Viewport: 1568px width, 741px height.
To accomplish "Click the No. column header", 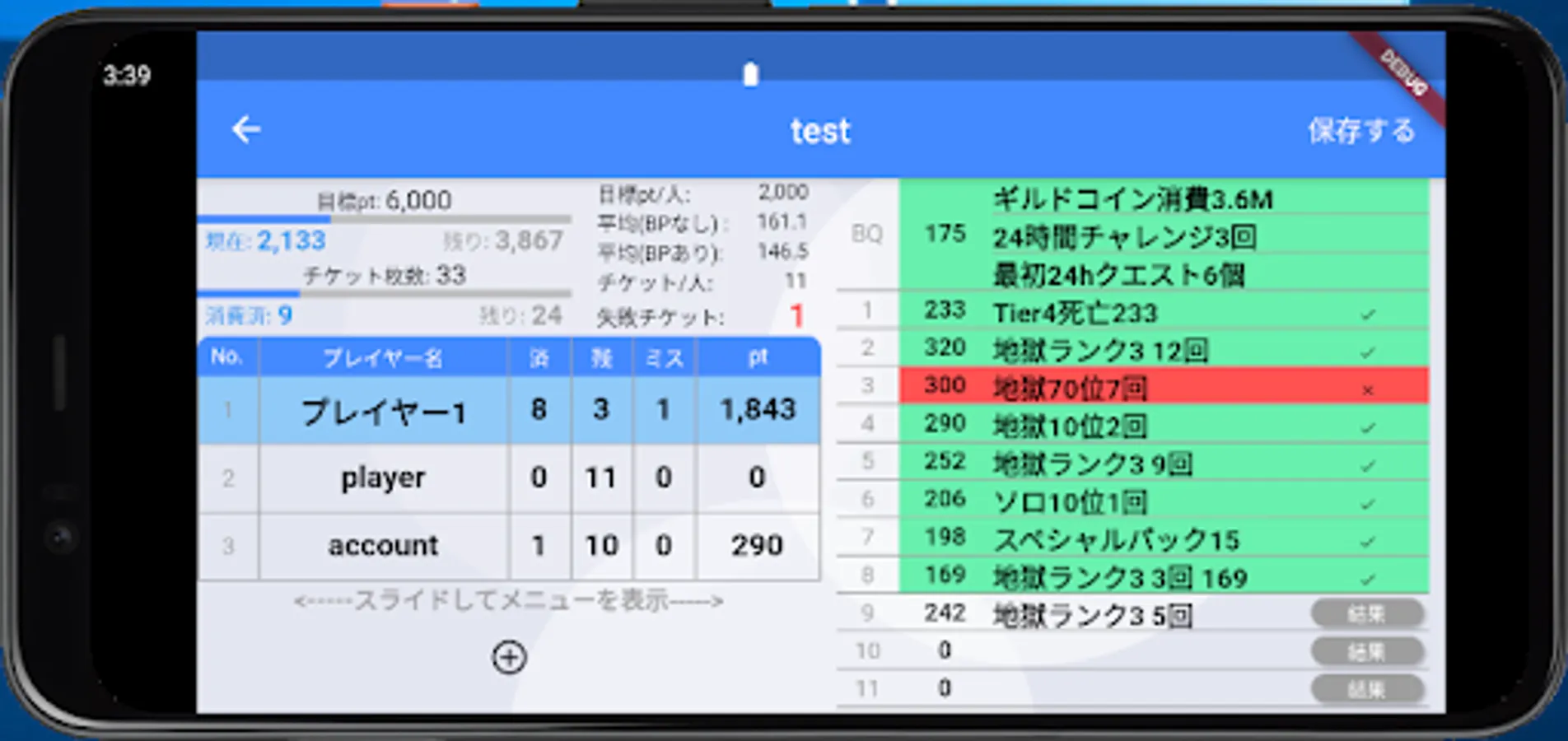I will pyautogui.click(x=227, y=357).
